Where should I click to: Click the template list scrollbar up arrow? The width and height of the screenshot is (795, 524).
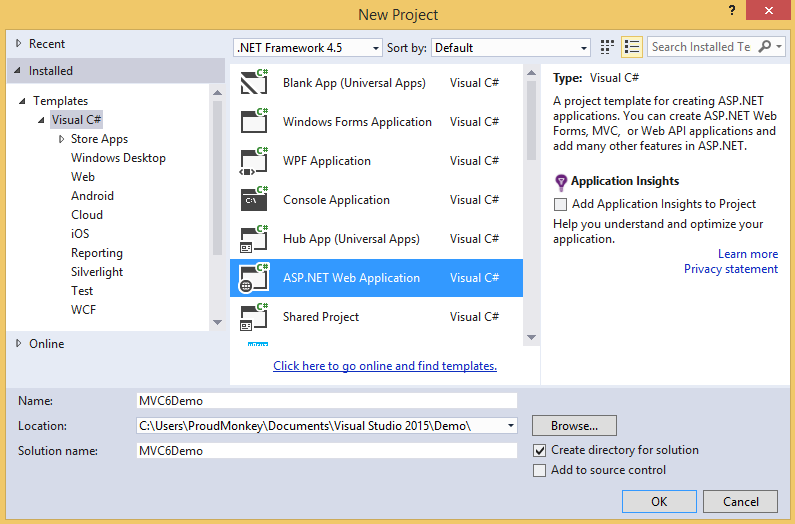(531, 73)
